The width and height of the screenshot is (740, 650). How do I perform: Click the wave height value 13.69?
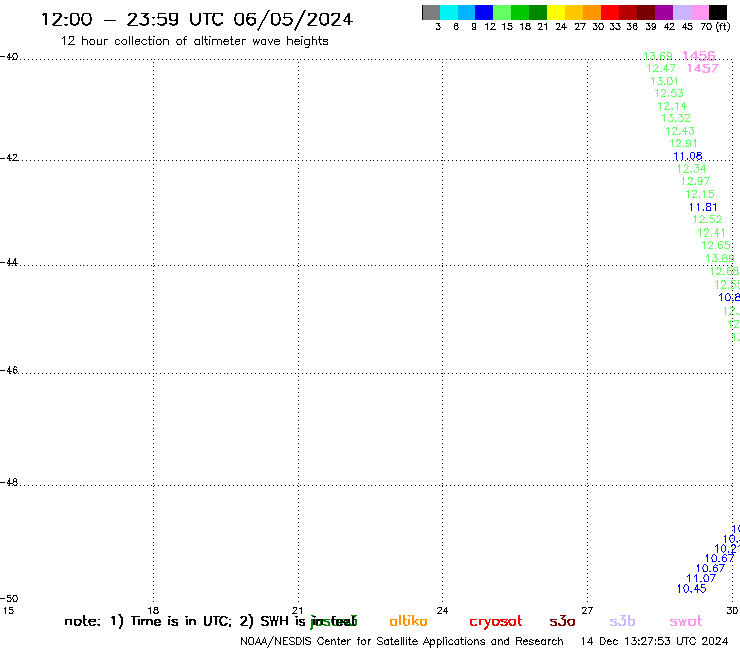(658, 56)
